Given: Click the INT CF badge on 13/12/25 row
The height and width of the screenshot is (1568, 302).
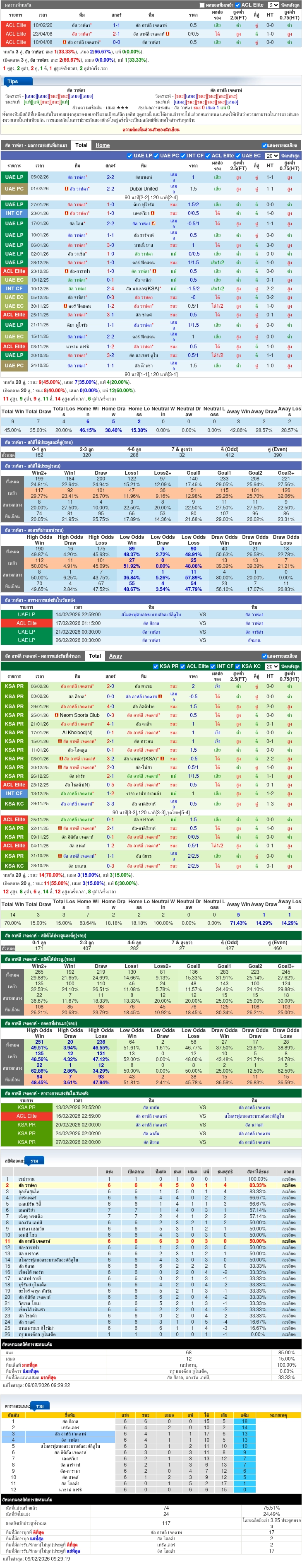Looking at the screenshot, I should click(x=14, y=793).
